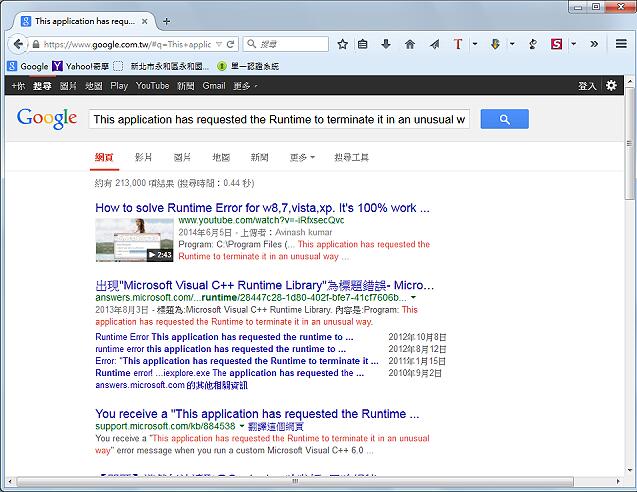
Task: Open the hamburger menu icon
Action: (621, 43)
